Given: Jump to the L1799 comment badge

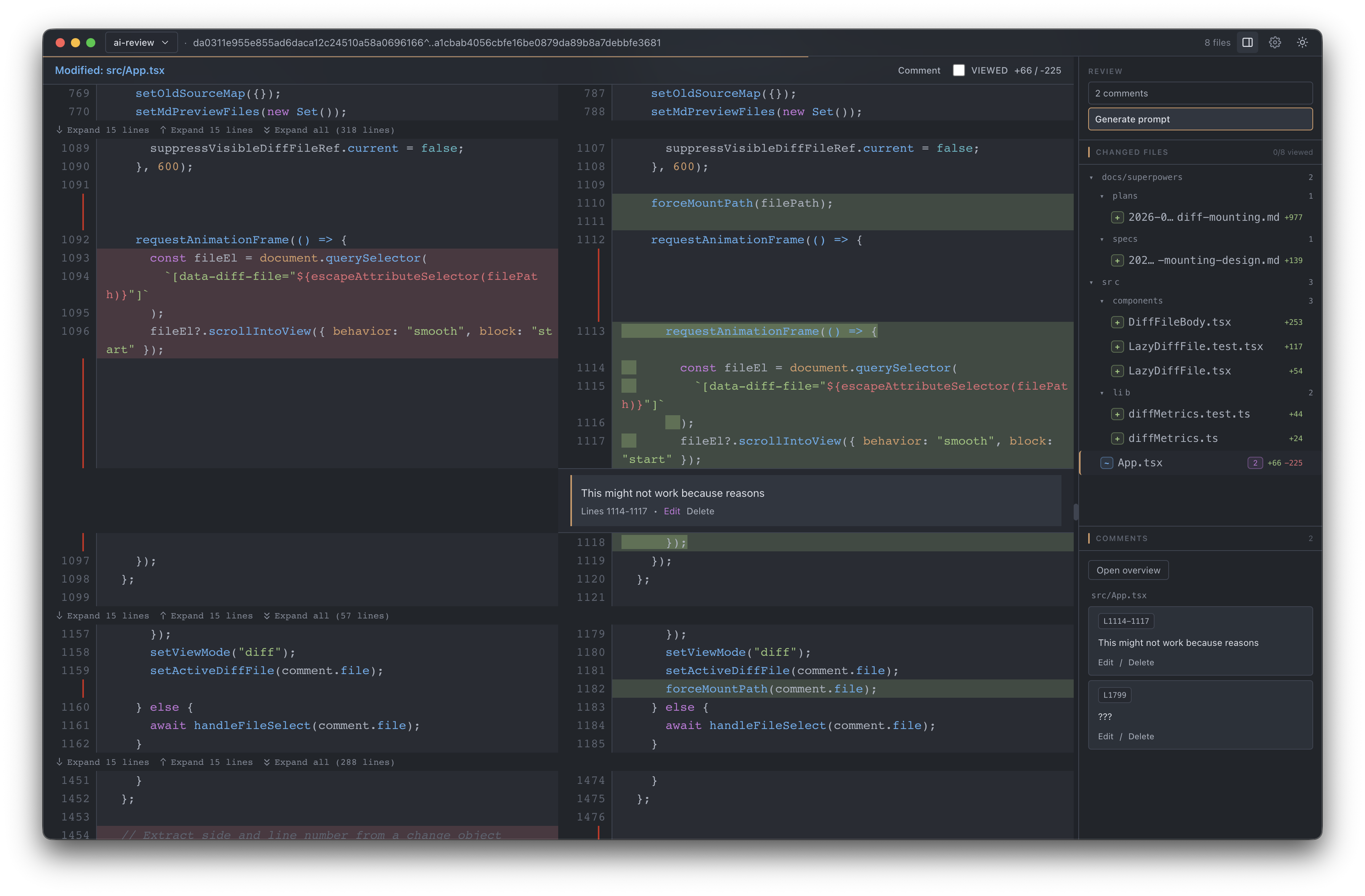Looking at the screenshot, I should tap(1114, 695).
